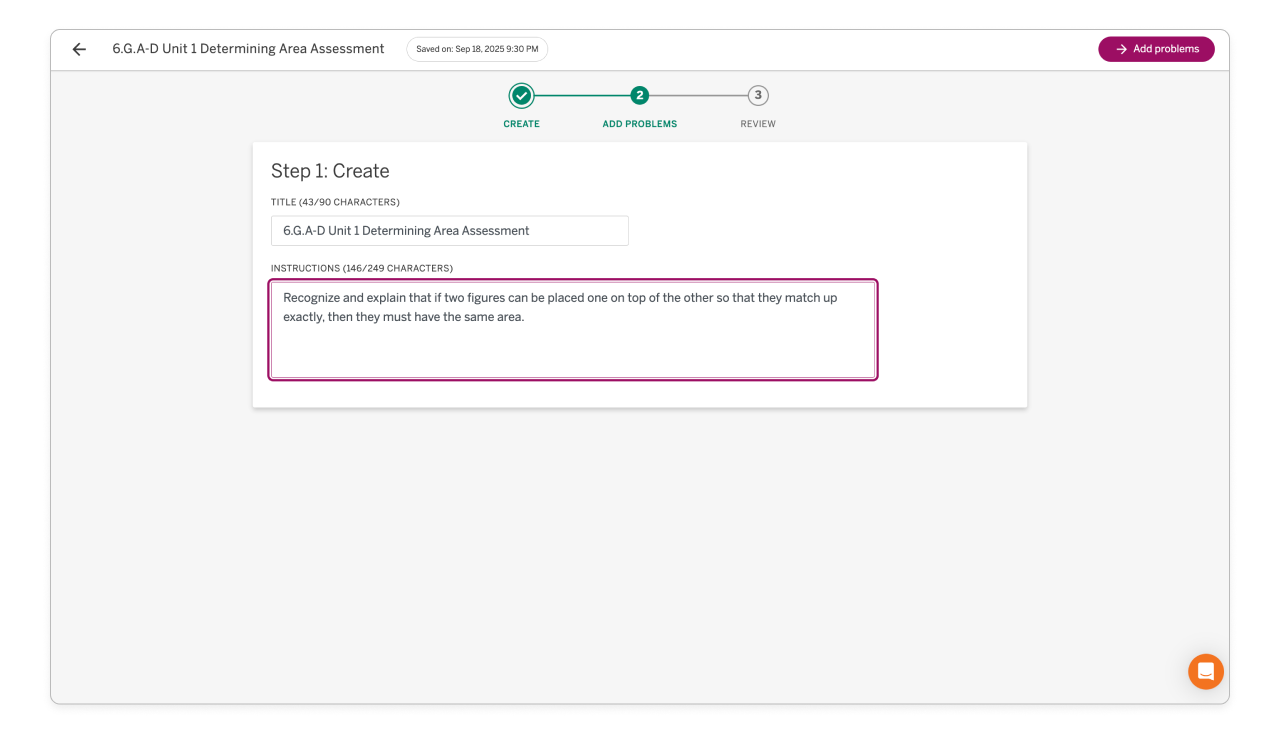
Task: Click the TITLE (43/90 CHARACTERS) label
Action: click(335, 202)
